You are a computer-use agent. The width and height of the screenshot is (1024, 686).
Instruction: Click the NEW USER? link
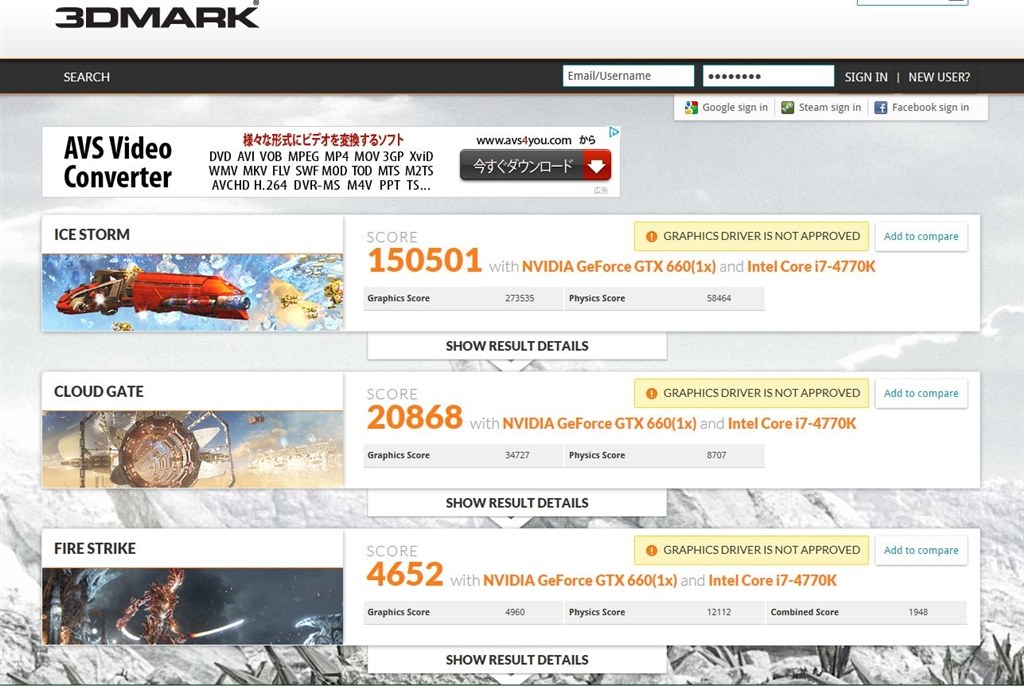[x=939, y=77]
